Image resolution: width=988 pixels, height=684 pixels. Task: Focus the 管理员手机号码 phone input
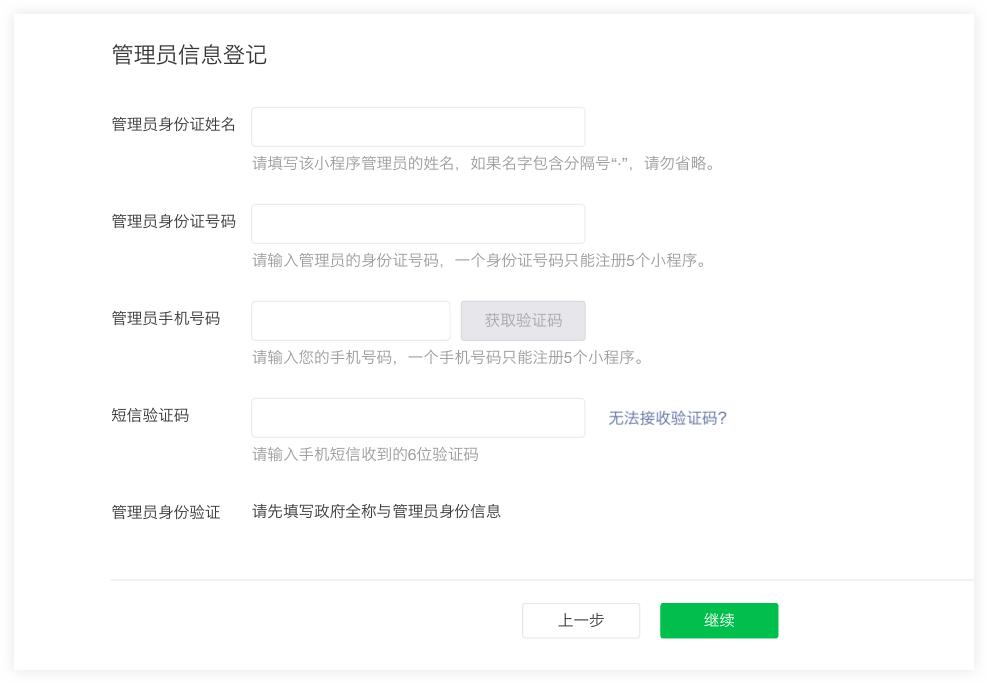tap(350, 320)
